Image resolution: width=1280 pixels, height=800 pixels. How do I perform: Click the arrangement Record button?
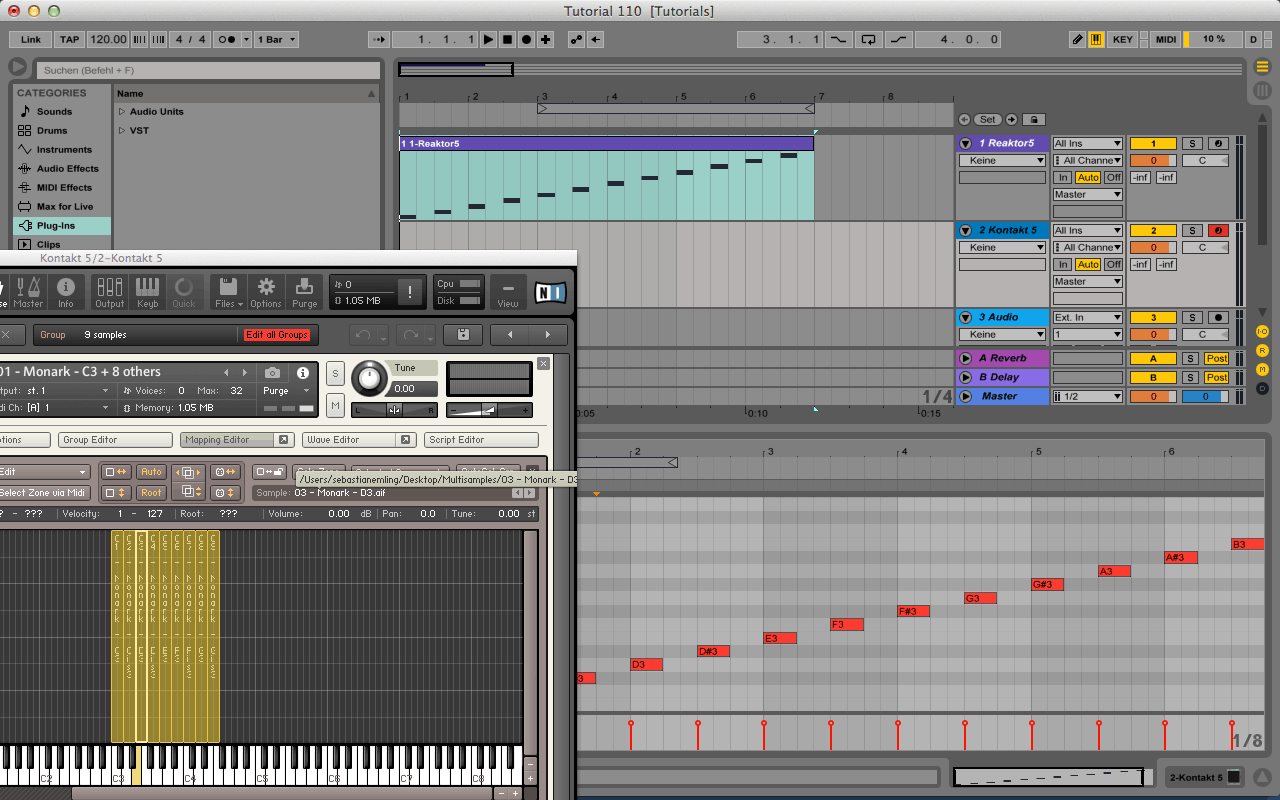tap(526, 40)
